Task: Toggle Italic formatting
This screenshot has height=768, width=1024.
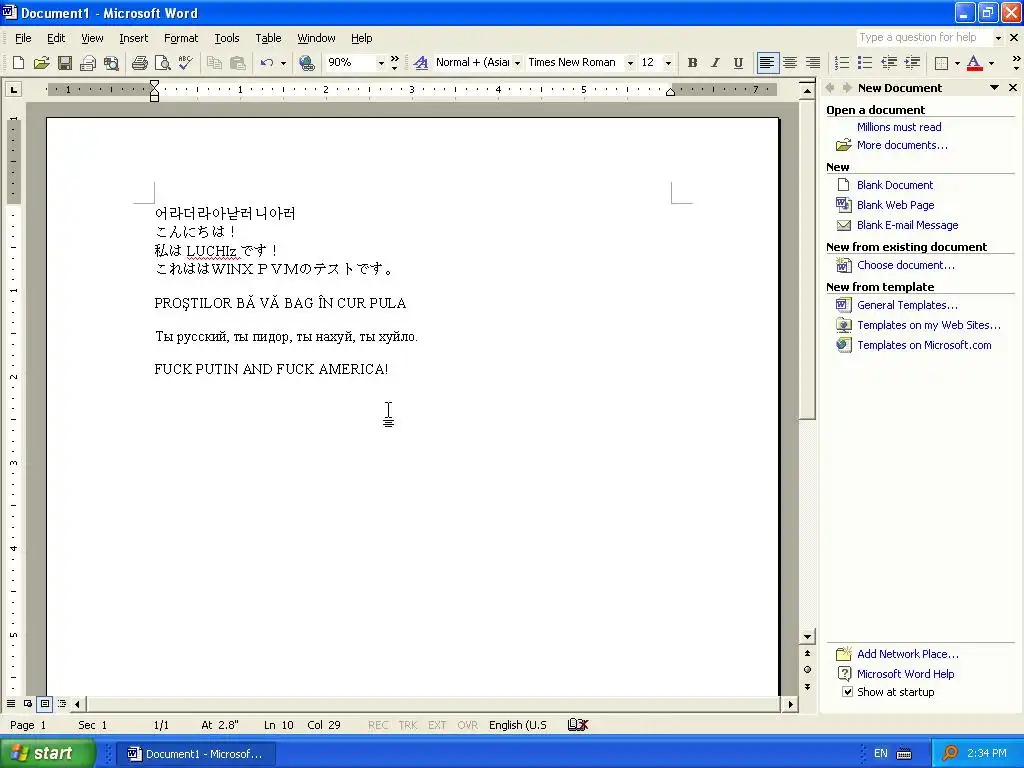Action: pyautogui.click(x=715, y=63)
